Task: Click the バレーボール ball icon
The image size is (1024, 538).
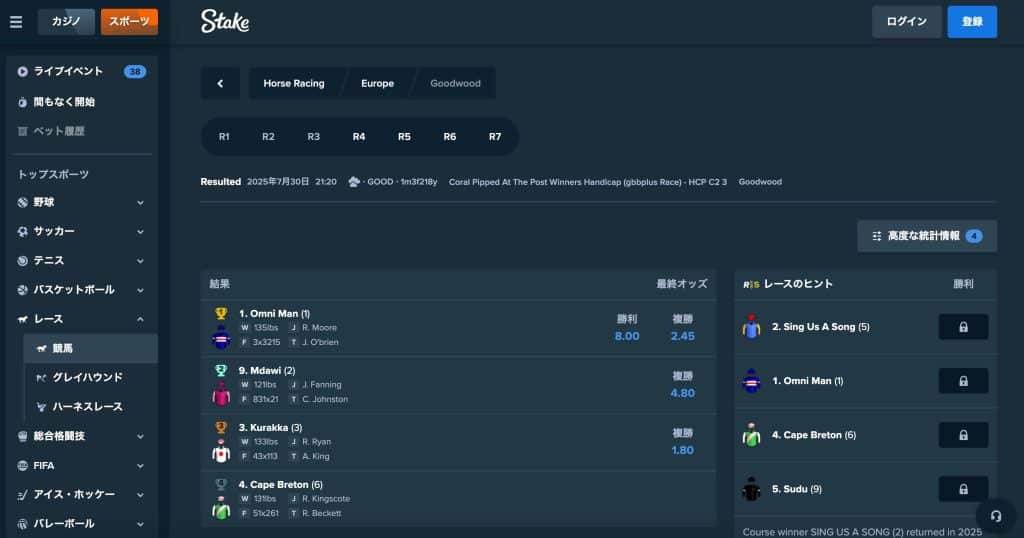Action: click(x=22, y=524)
